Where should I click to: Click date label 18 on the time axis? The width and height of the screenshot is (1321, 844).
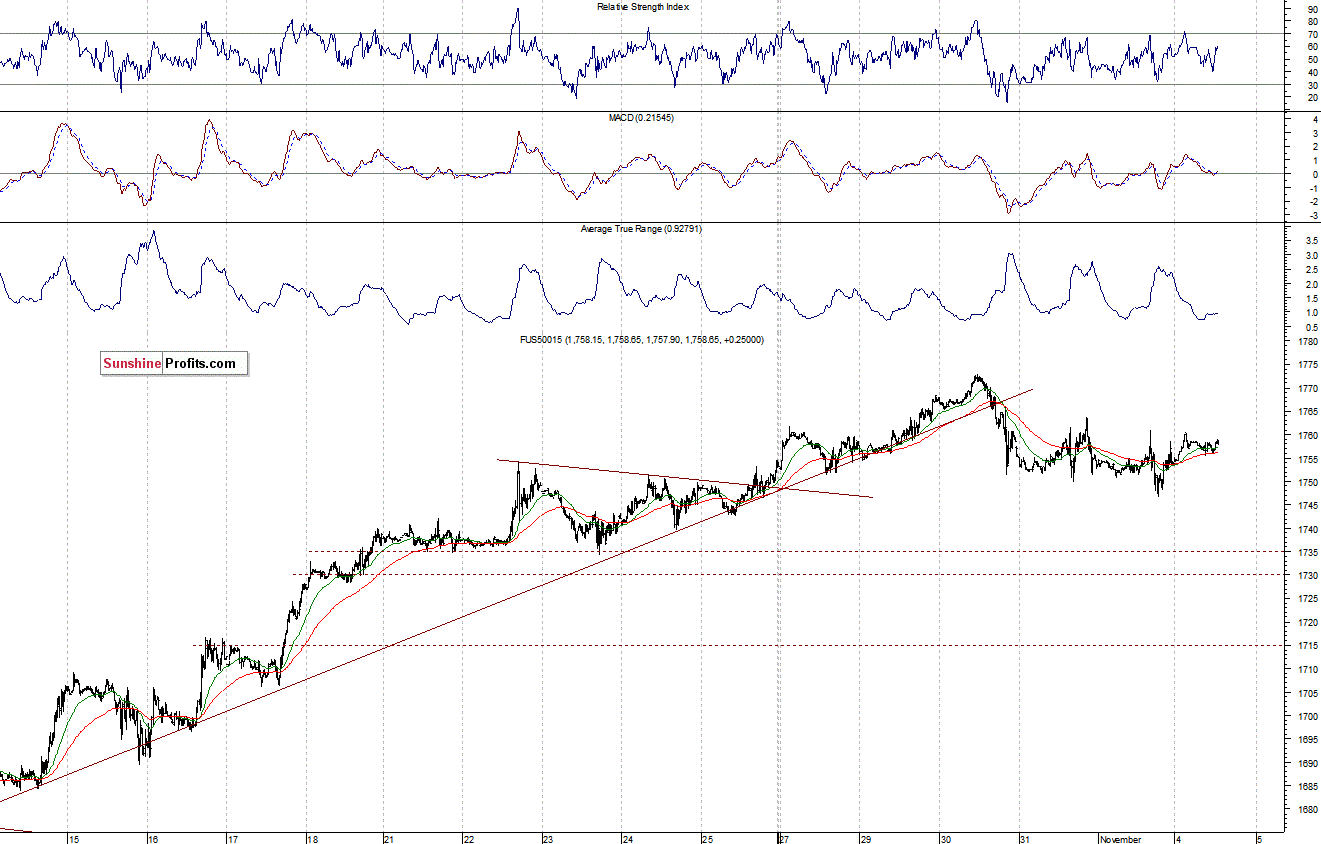313,839
